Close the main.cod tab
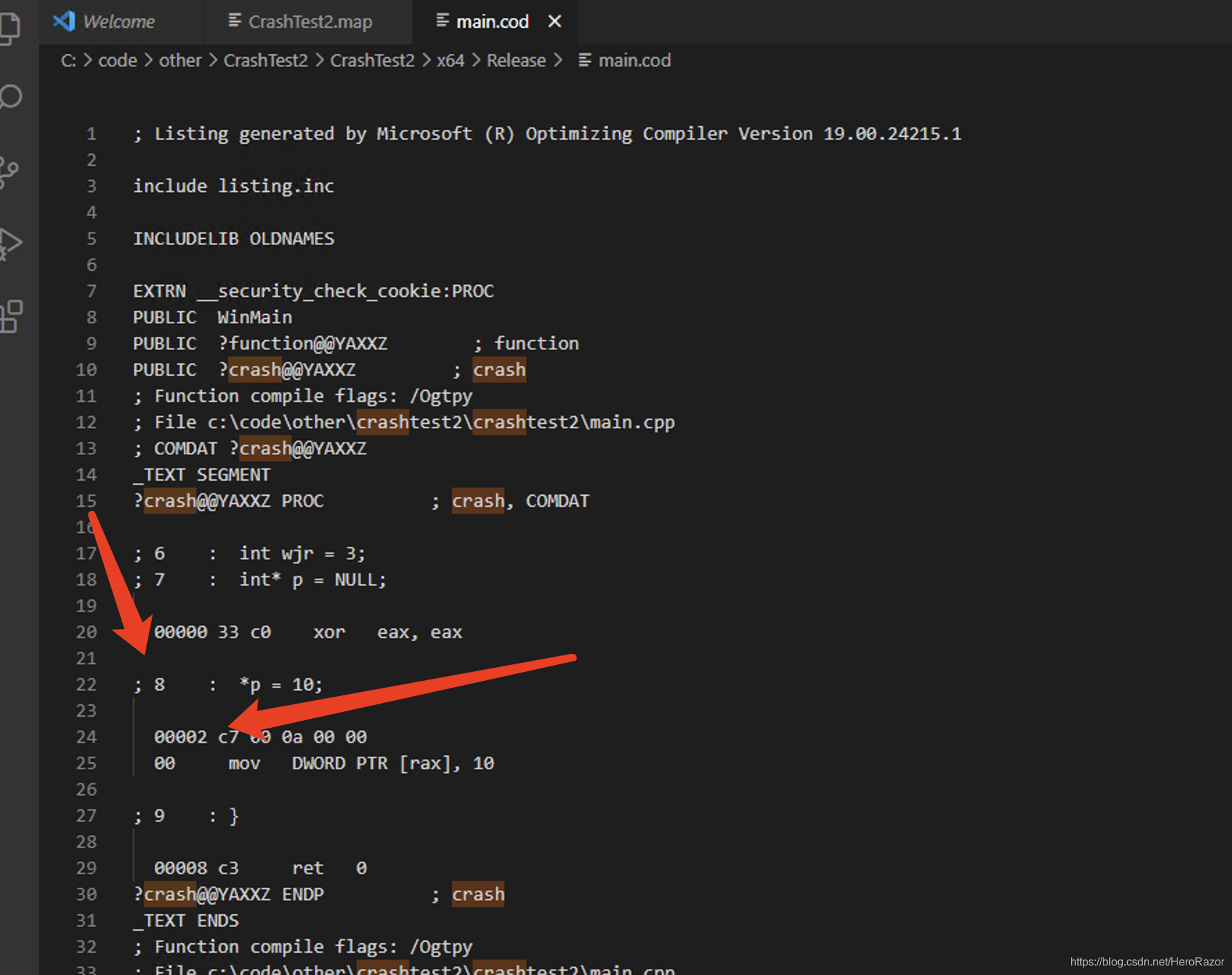Image resolution: width=1232 pixels, height=975 pixels. [x=554, y=22]
